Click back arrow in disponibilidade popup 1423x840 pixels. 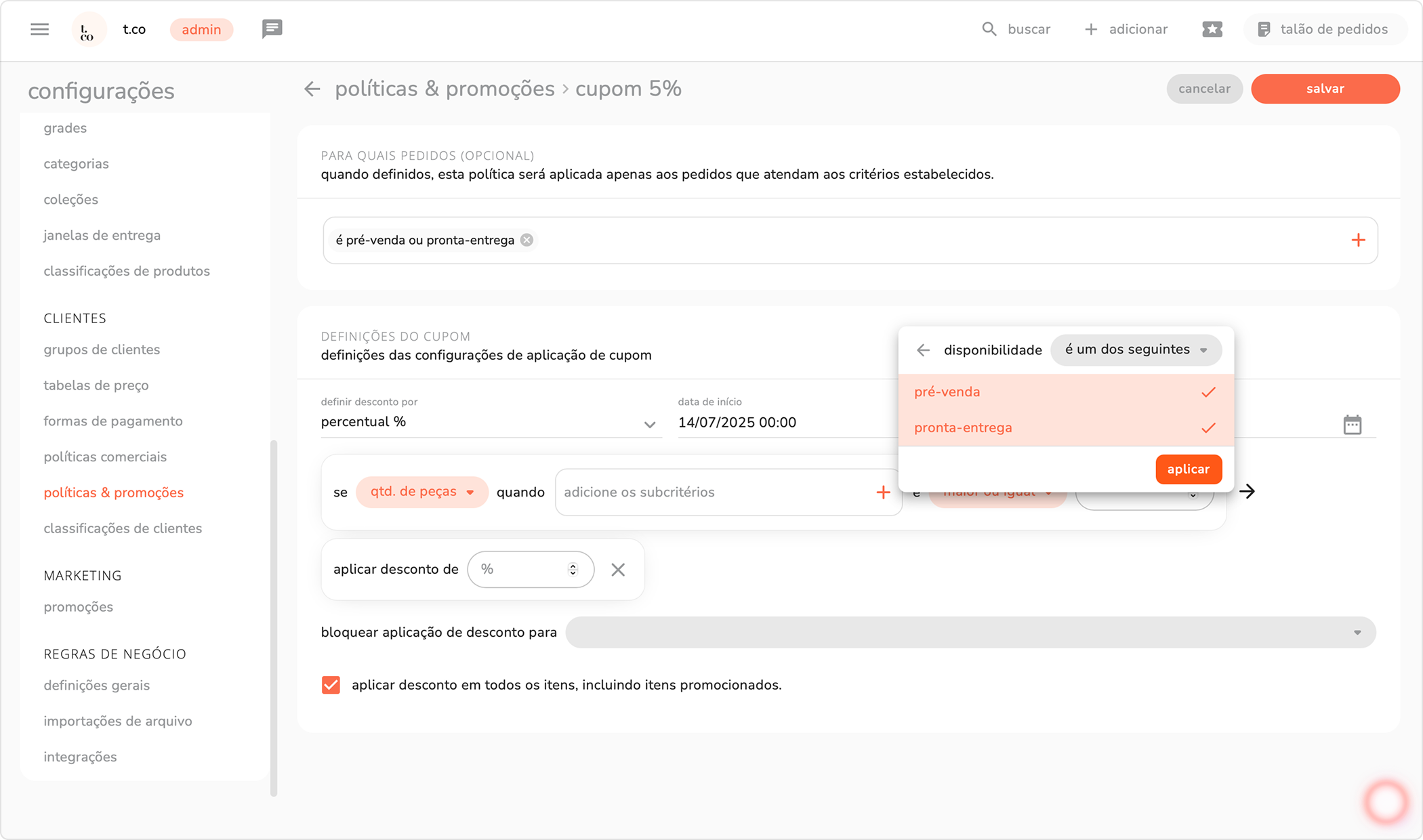[x=923, y=350]
